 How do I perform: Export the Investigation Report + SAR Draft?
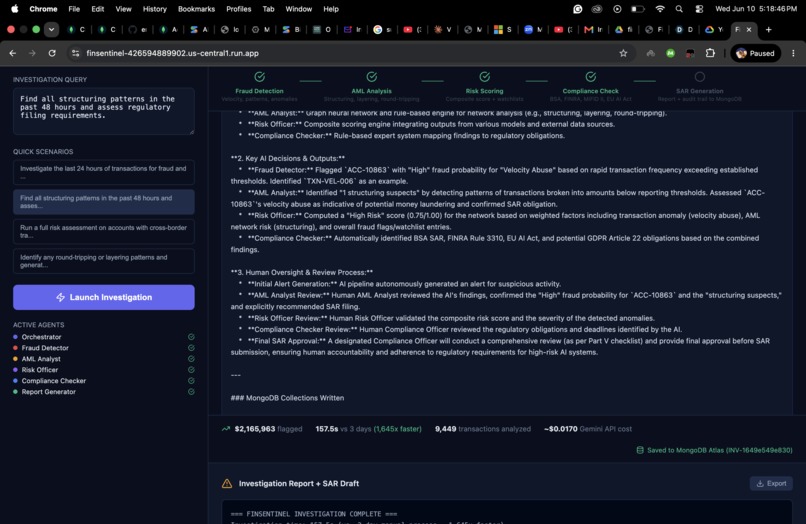[771, 483]
